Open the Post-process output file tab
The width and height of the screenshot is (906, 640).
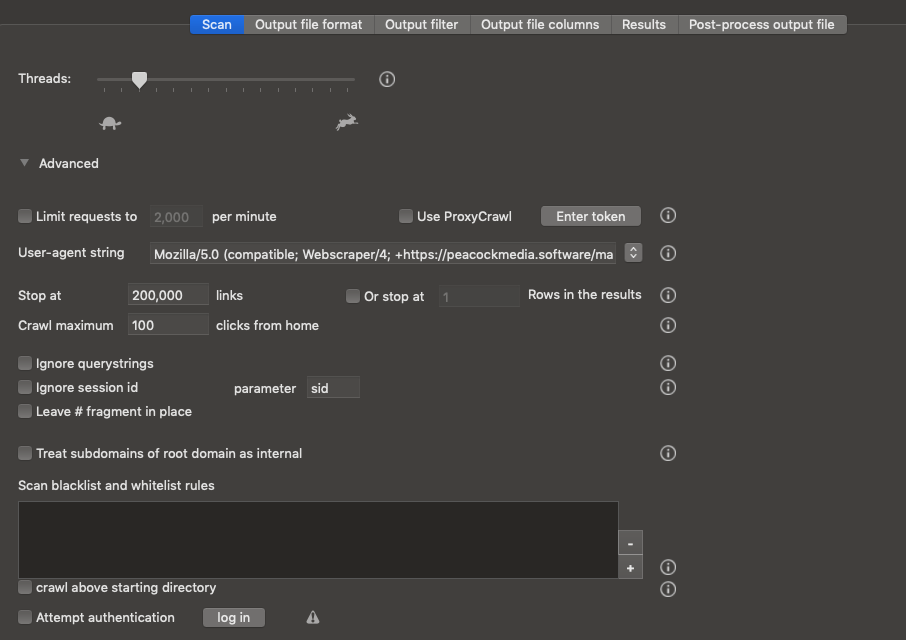click(761, 24)
